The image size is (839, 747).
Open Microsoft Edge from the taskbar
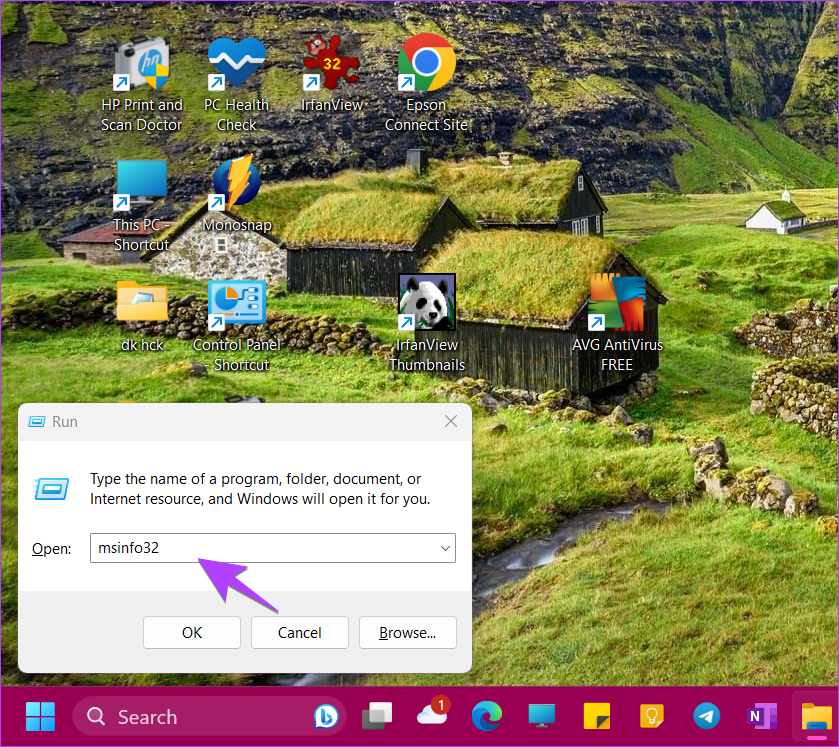[x=487, y=717]
